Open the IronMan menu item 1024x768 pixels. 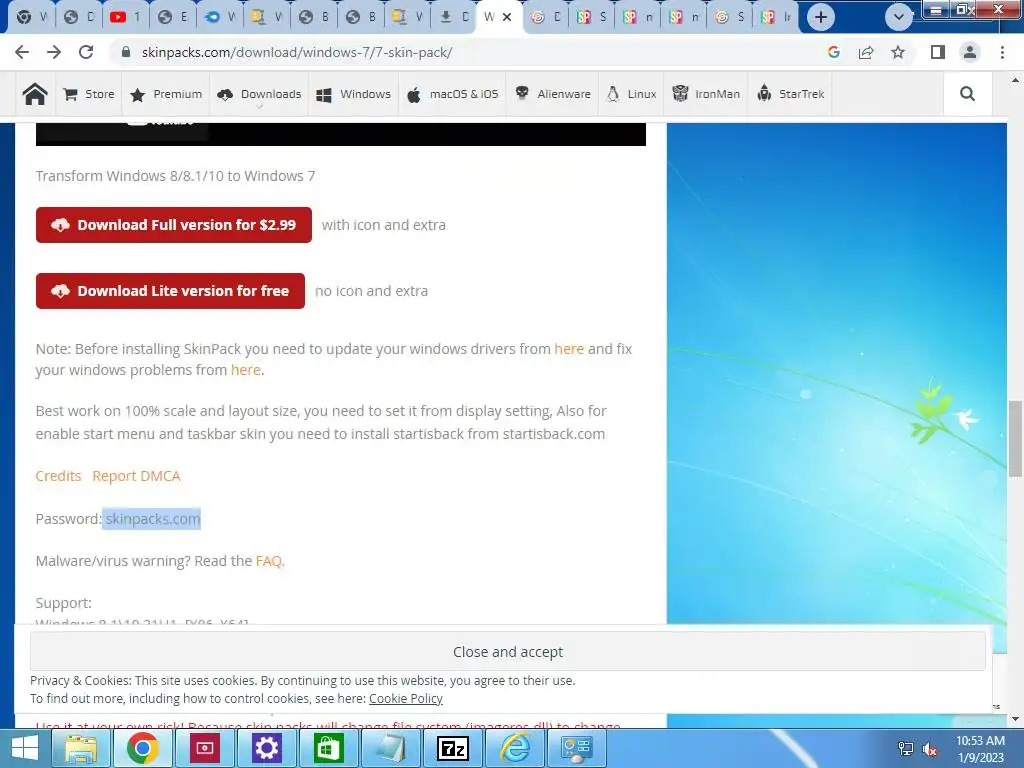(706, 94)
